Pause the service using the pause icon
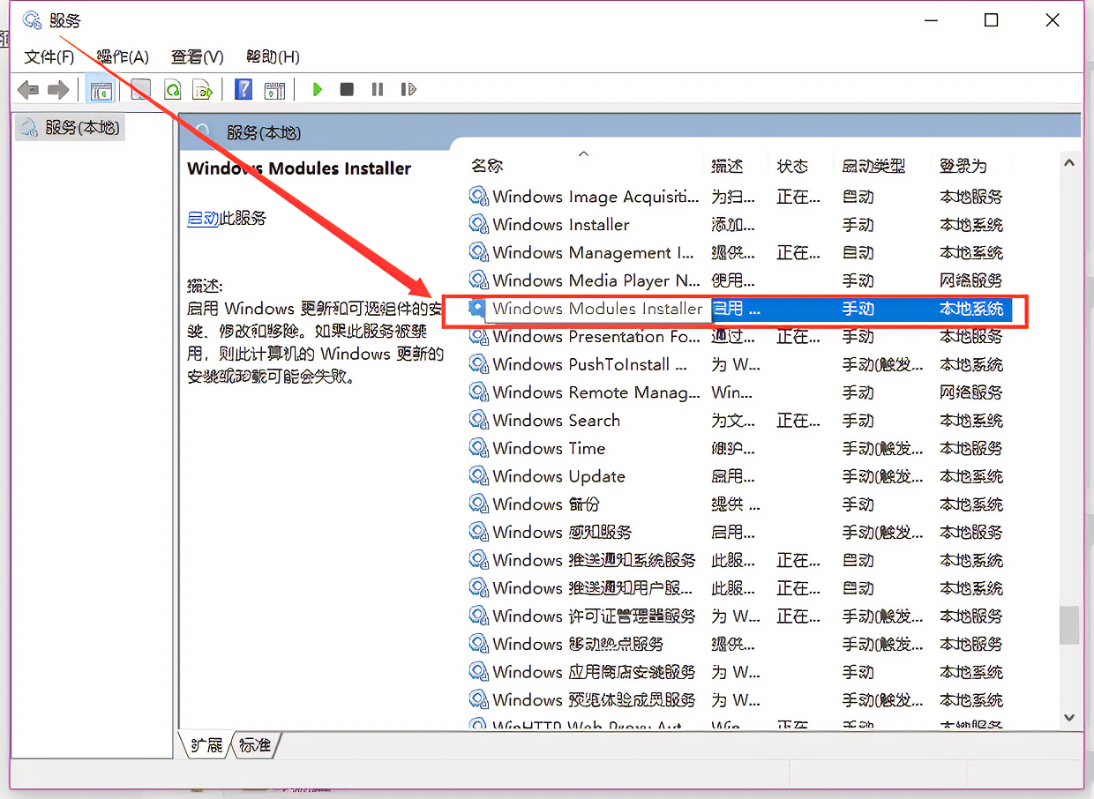Viewport: 1094px width, 799px height. coord(377,89)
